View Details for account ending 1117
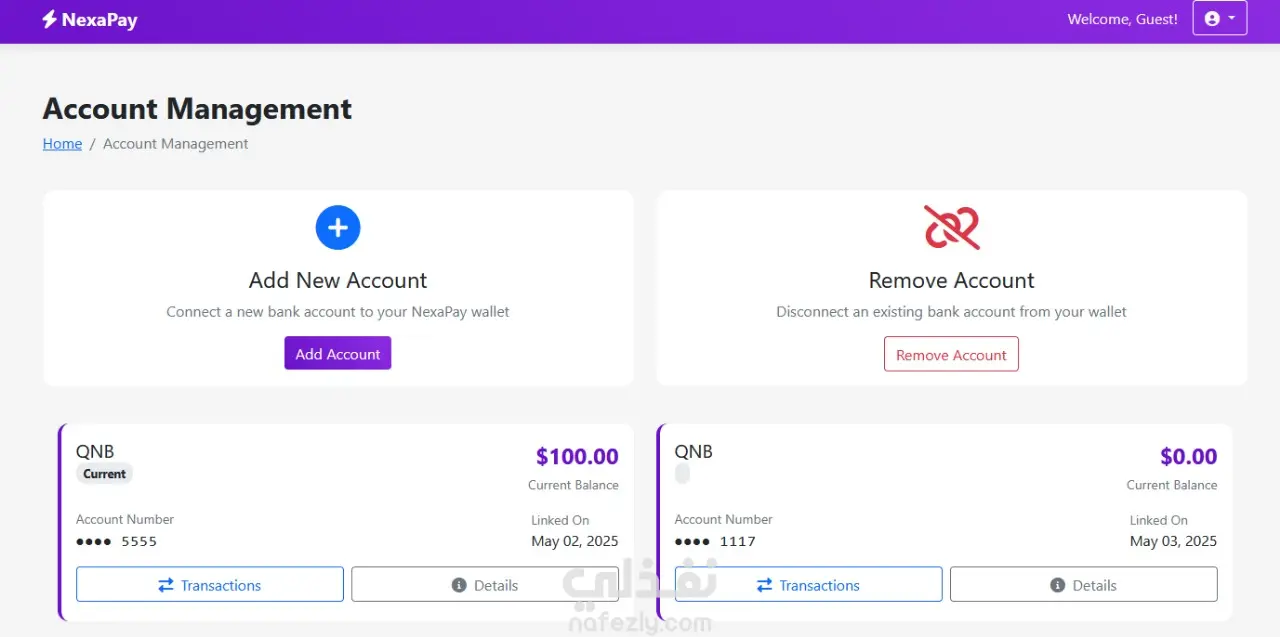 (1083, 585)
